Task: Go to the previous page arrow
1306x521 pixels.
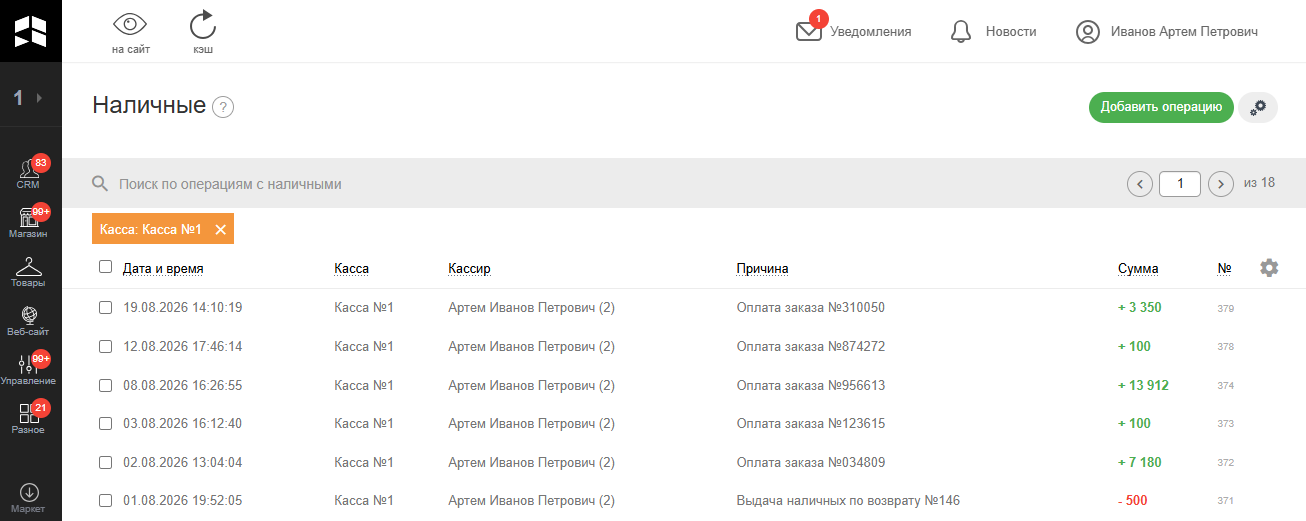Action: (1139, 184)
